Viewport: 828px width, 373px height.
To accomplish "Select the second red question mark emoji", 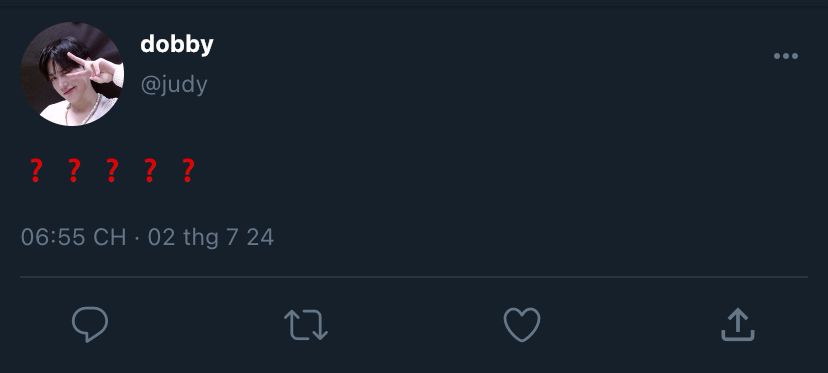I will click(x=74, y=171).
